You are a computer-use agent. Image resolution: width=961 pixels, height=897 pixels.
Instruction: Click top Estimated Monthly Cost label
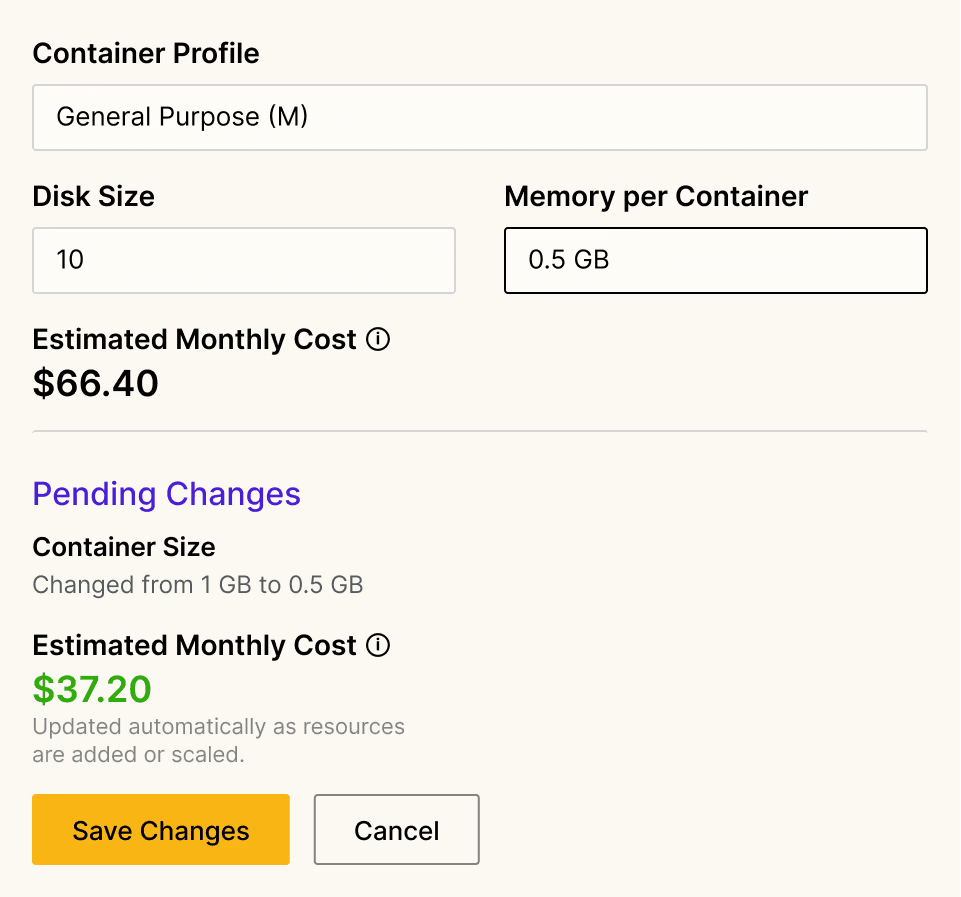[x=194, y=340]
